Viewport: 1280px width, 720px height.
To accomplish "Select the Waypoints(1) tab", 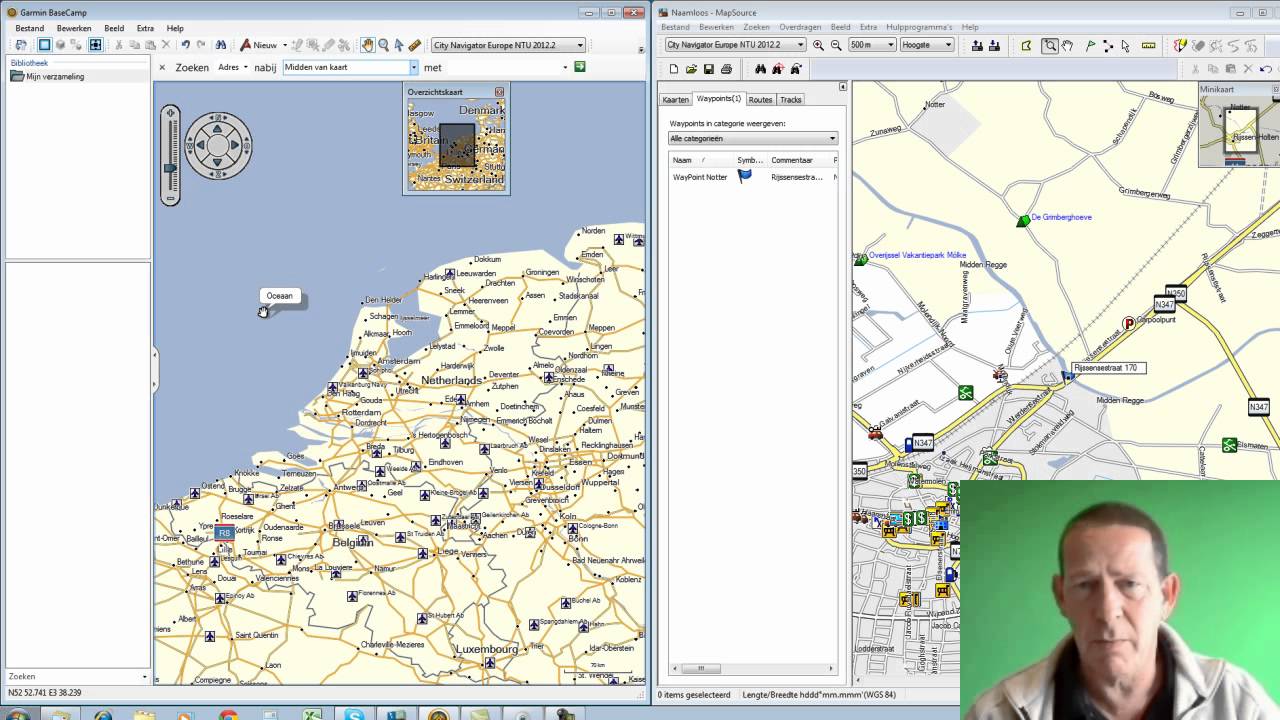I will 719,98.
